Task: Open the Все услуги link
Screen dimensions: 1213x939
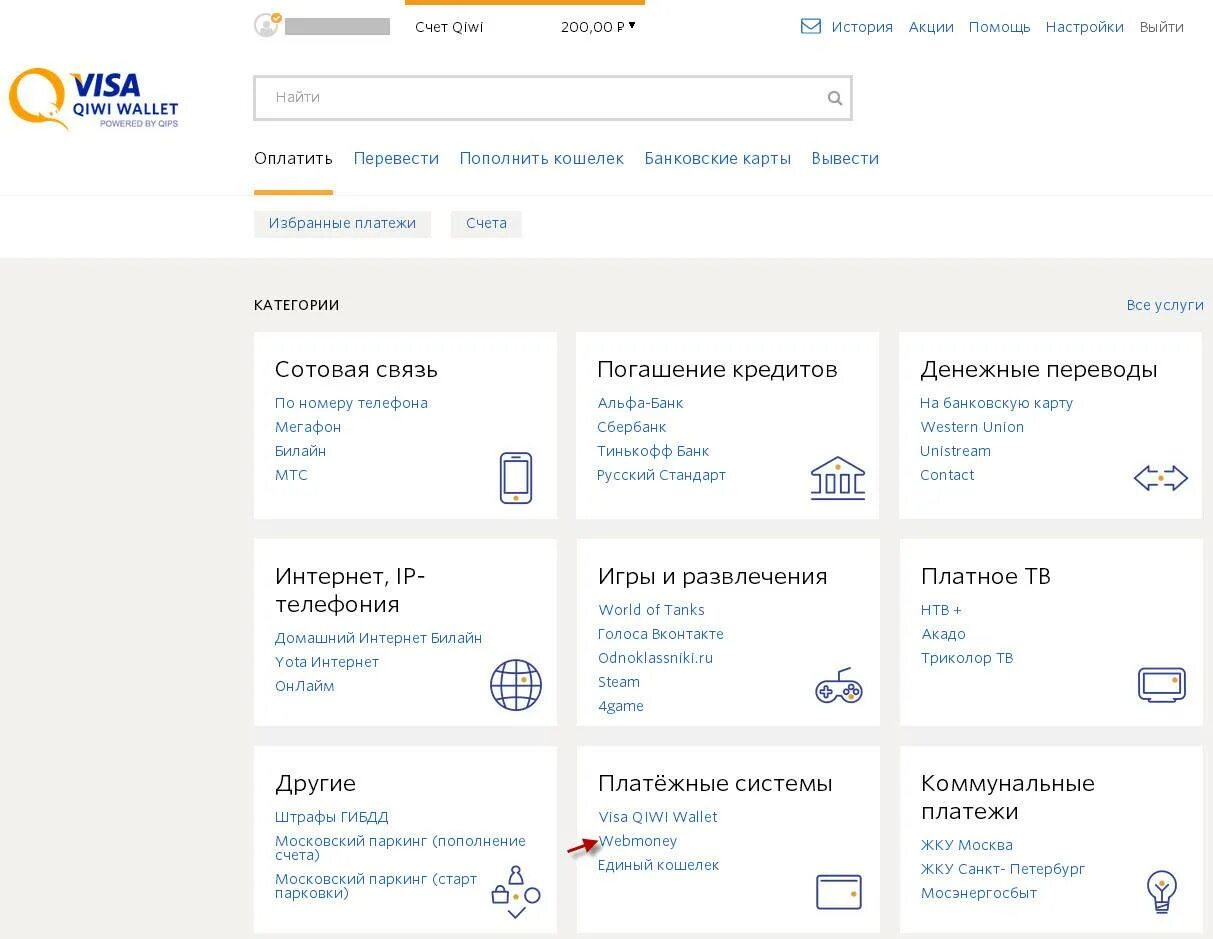Action: coord(1165,305)
